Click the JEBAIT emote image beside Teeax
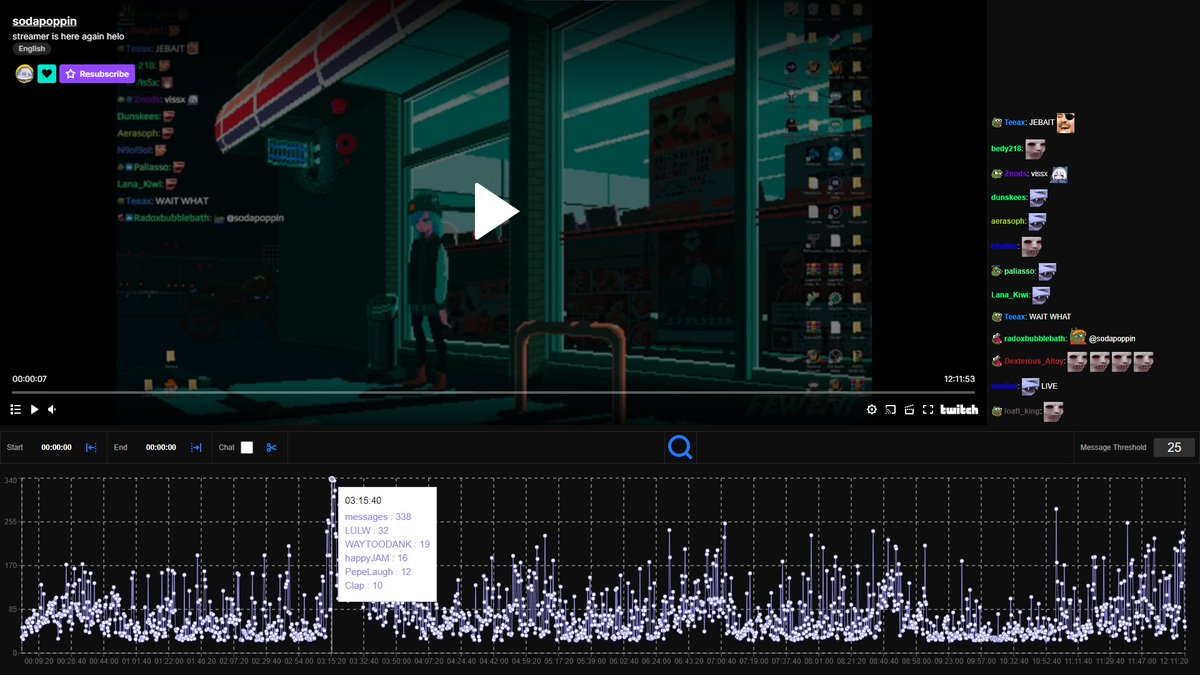The width and height of the screenshot is (1200, 675). (1066, 123)
